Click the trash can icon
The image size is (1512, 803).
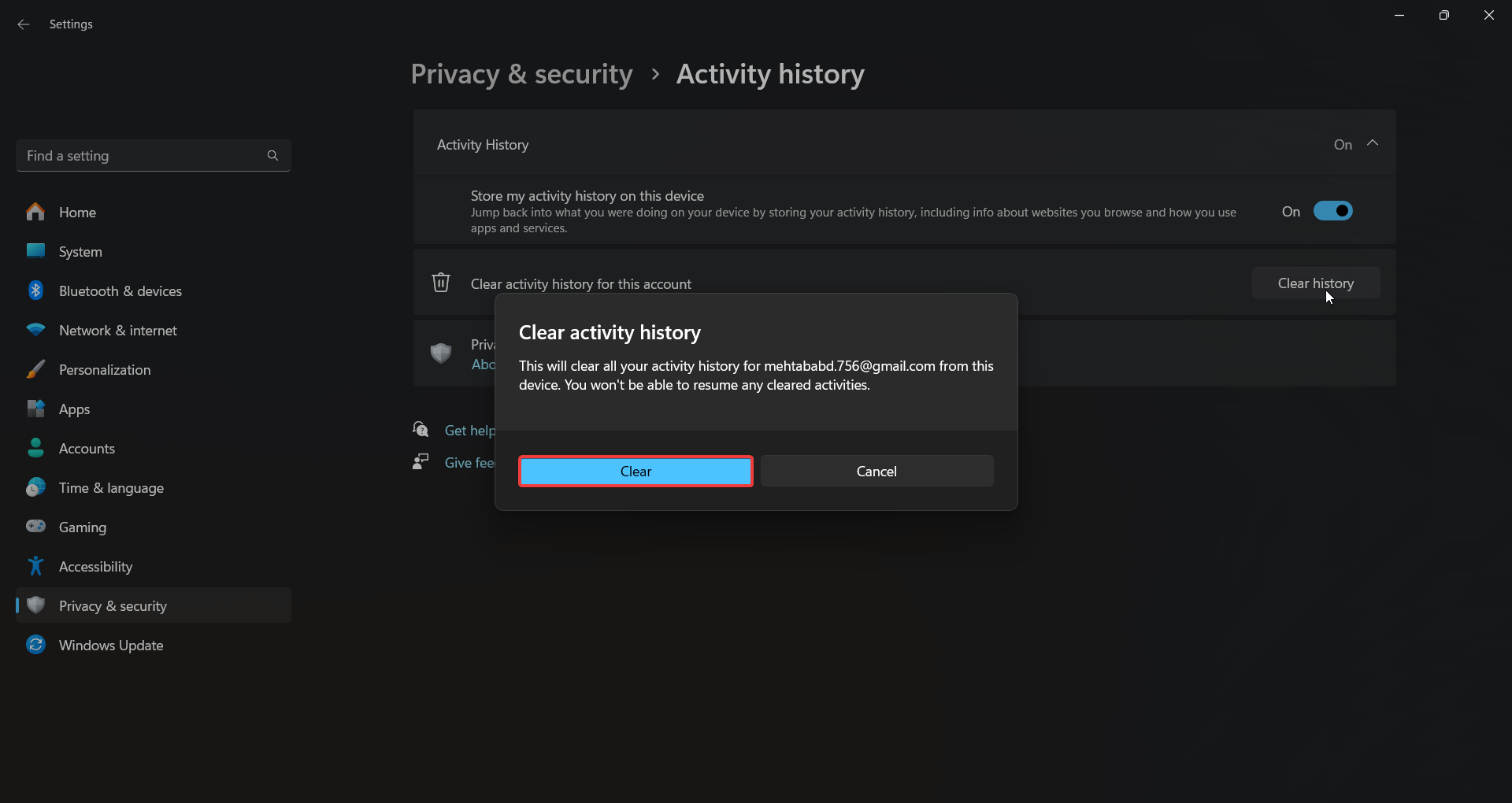tap(441, 282)
